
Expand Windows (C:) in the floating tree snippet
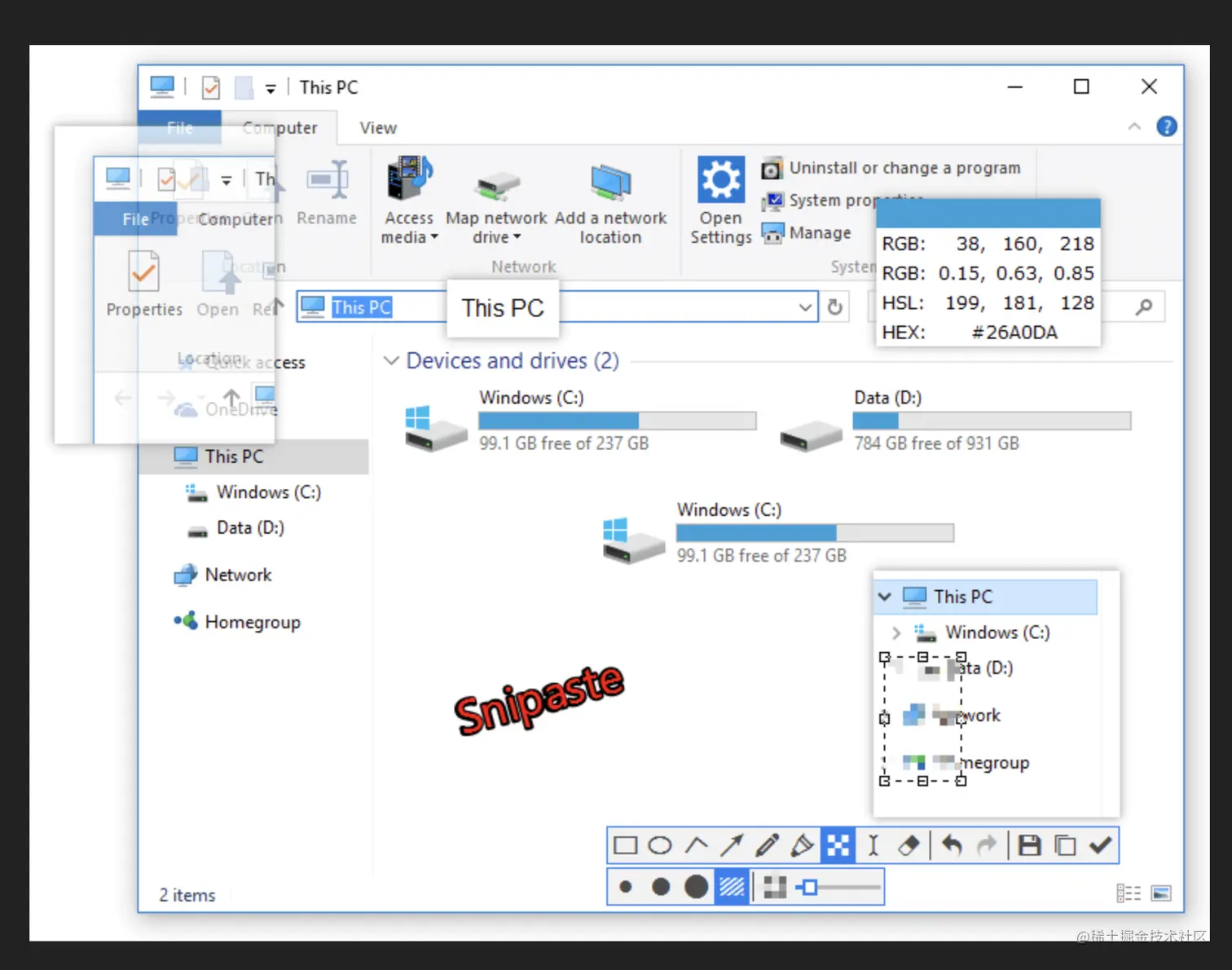click(896, 633)
